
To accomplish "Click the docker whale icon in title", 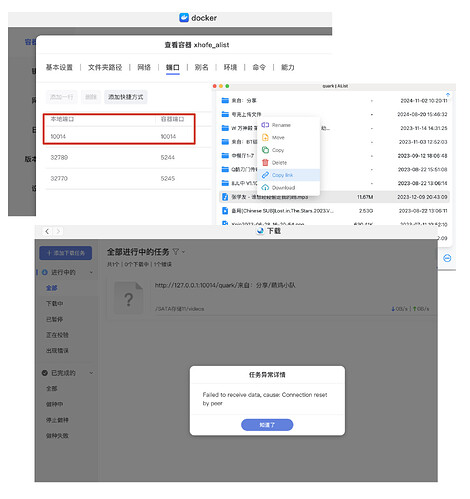I will click(184, 18).
